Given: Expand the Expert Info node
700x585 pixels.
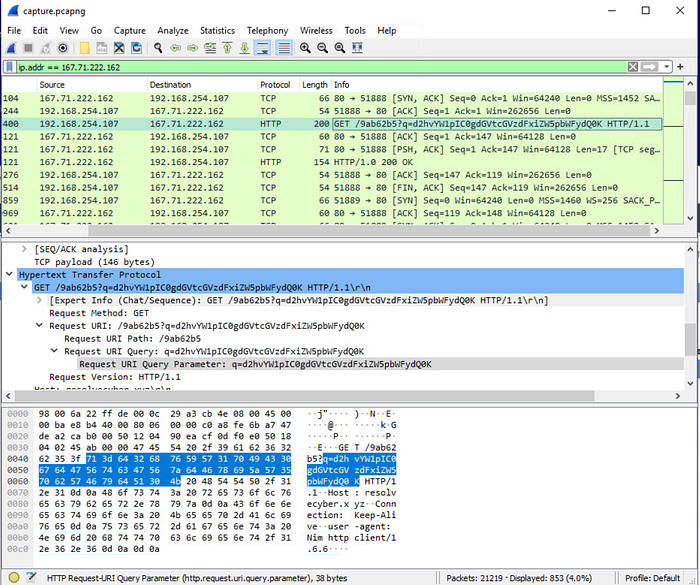Looking at the screenshot, I should click(x=39, y=300).
